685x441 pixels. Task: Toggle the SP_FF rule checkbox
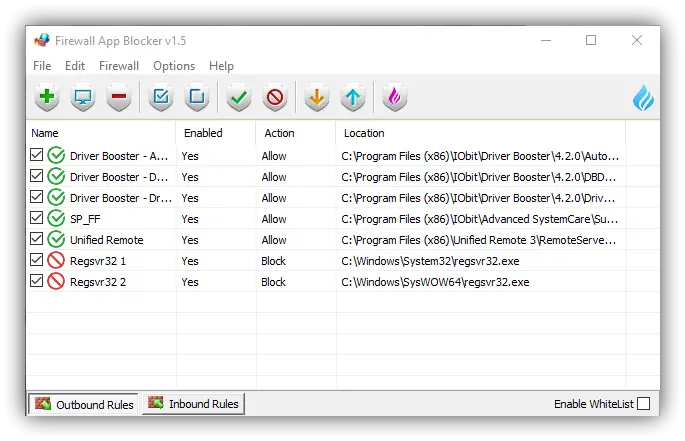[x=37, y=217]
